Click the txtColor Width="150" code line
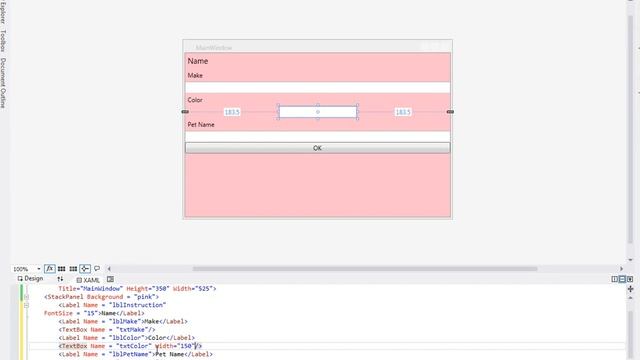 tap(130, 346)
